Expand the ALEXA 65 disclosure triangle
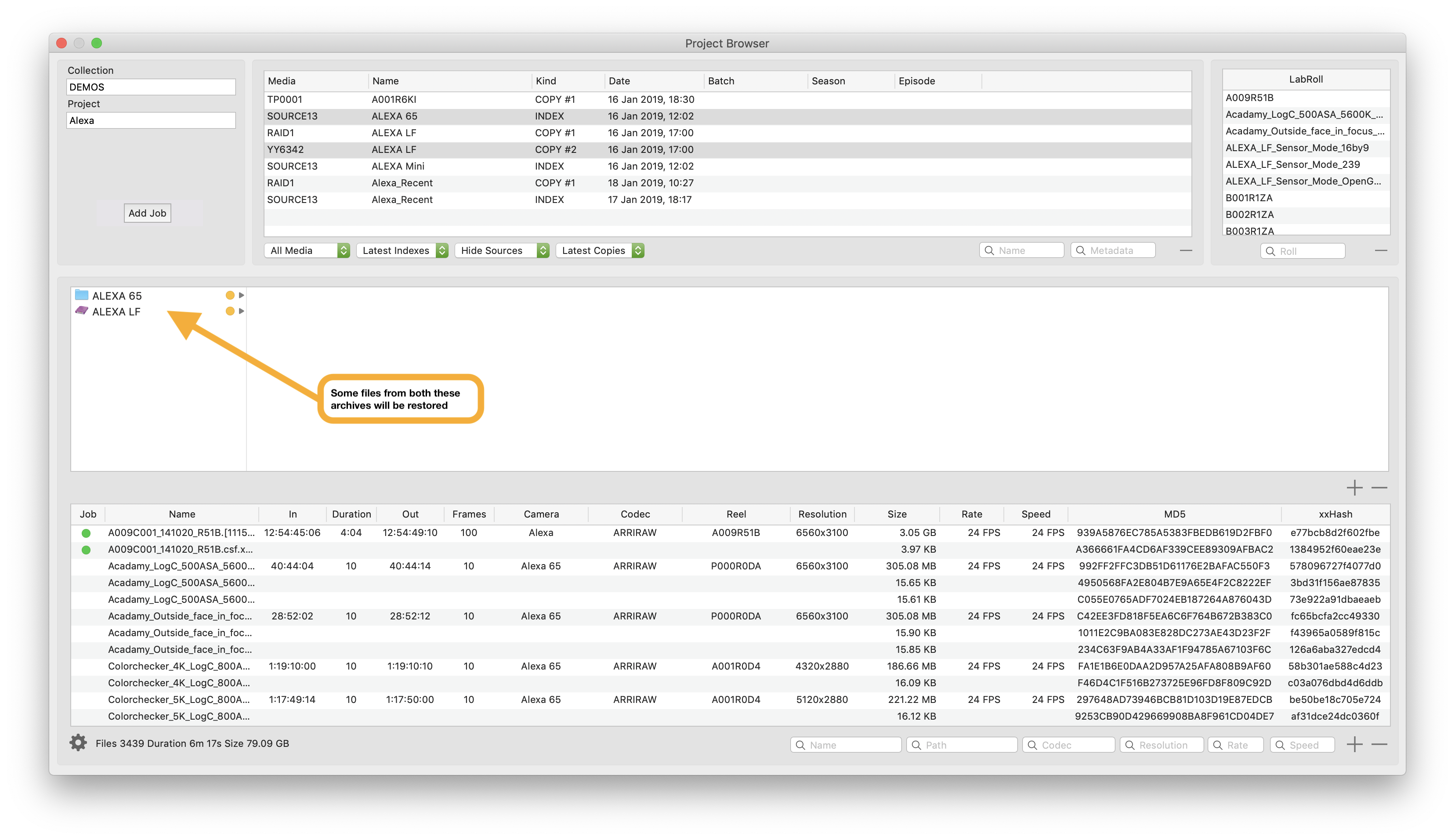 coord(242,295)
